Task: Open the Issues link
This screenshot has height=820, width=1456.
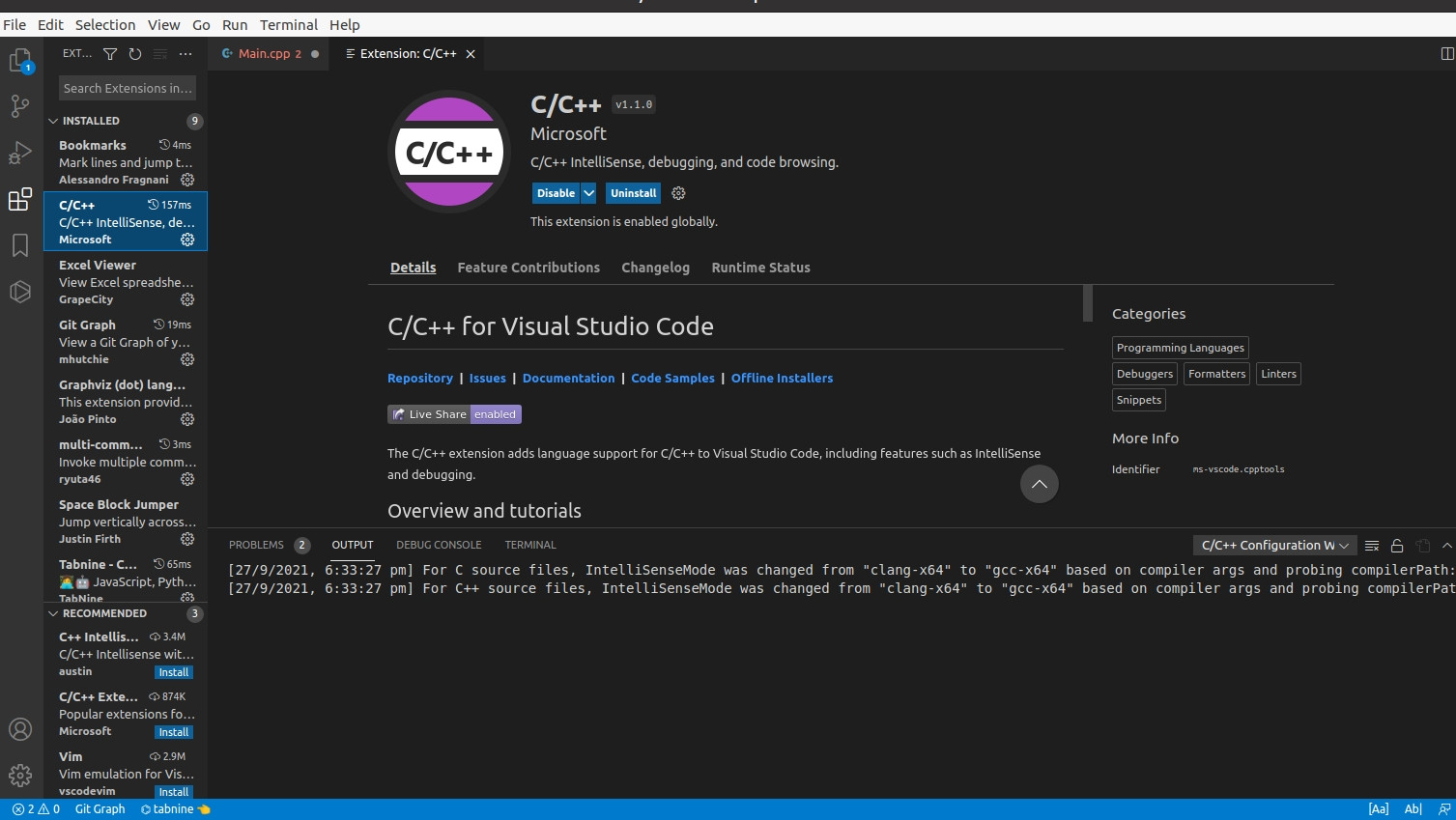Action: coord(487,379)
